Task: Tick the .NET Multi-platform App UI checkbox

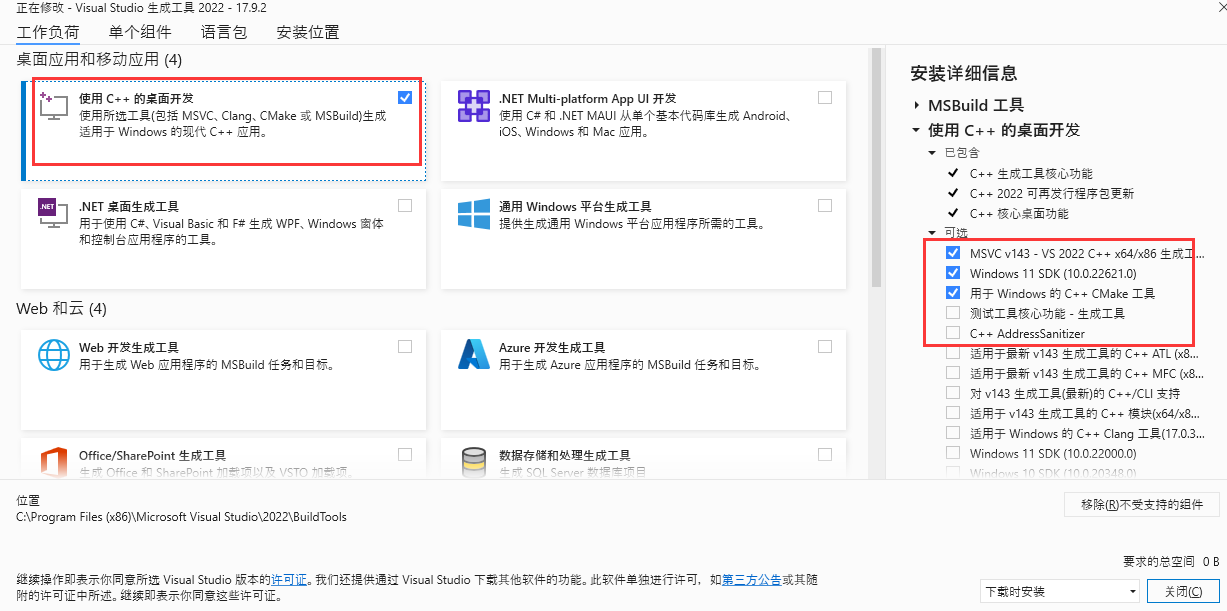Action: [x=824, y=98]
